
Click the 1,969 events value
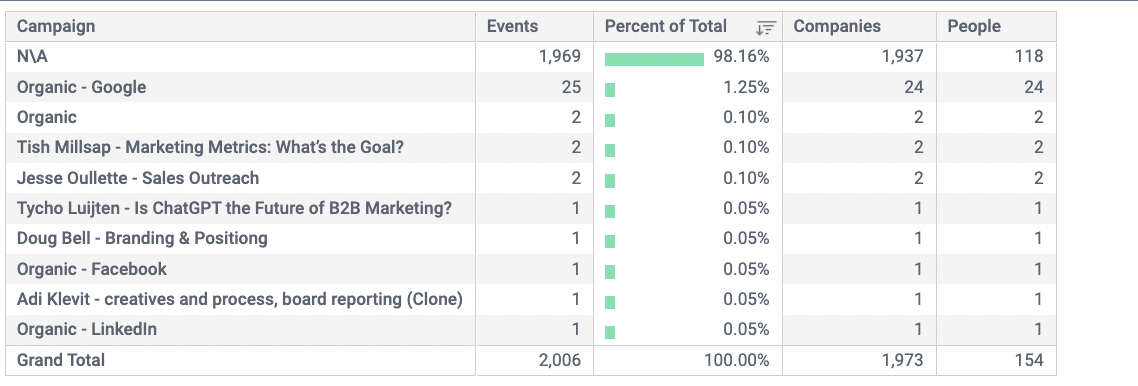tap(560, 57)
